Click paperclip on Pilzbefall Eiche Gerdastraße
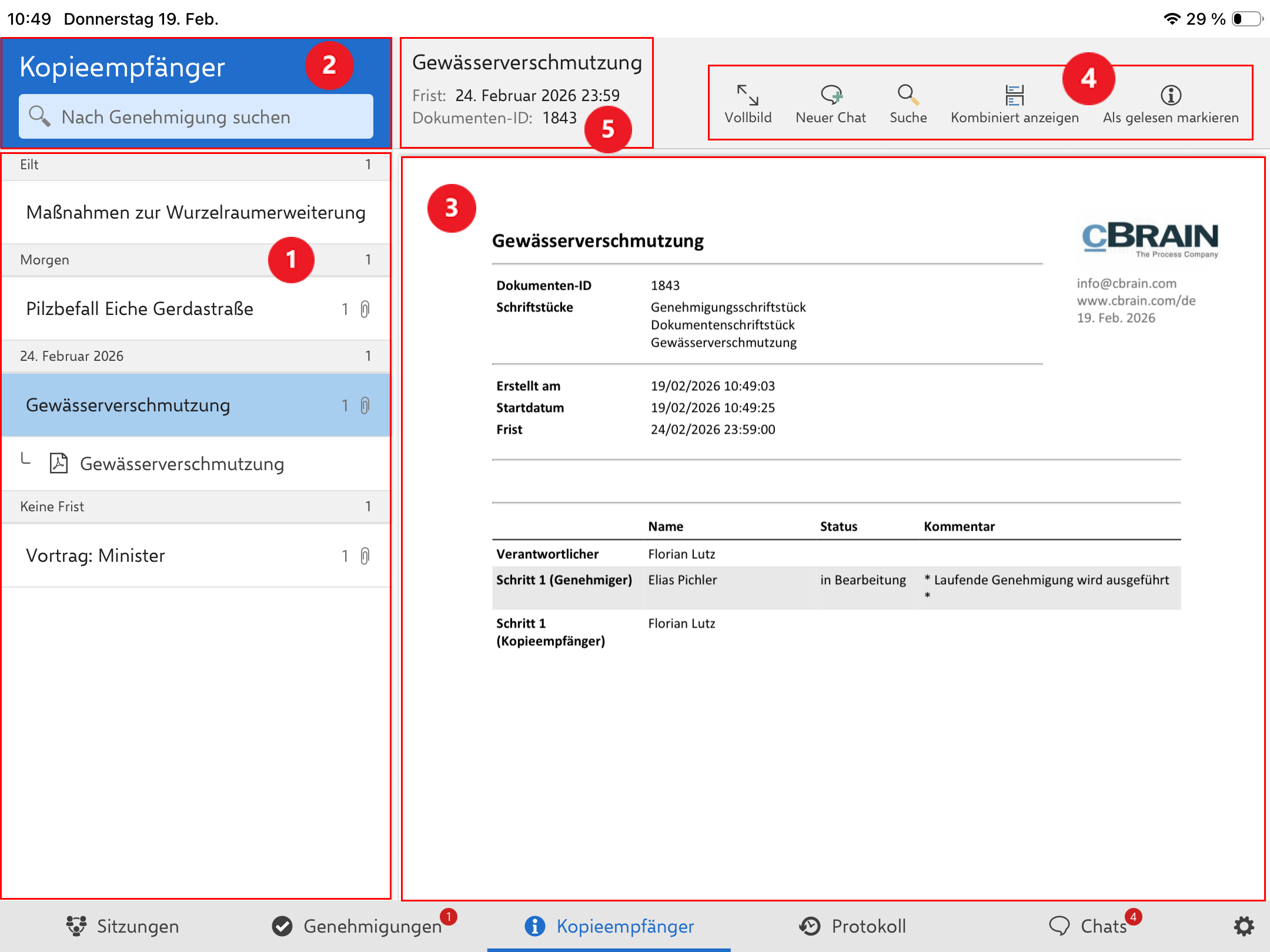Viewport: 1270px width, 952px height. (365, 309)
